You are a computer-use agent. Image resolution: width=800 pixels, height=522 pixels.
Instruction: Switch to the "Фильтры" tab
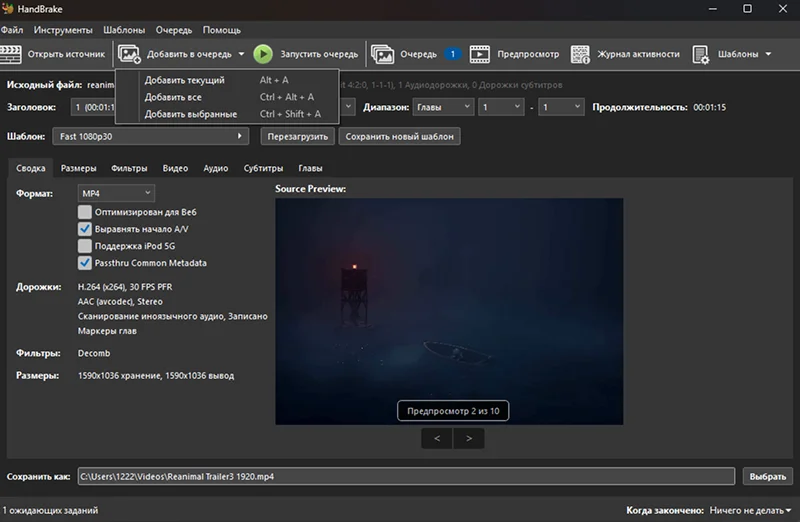[x=129, y=168]
